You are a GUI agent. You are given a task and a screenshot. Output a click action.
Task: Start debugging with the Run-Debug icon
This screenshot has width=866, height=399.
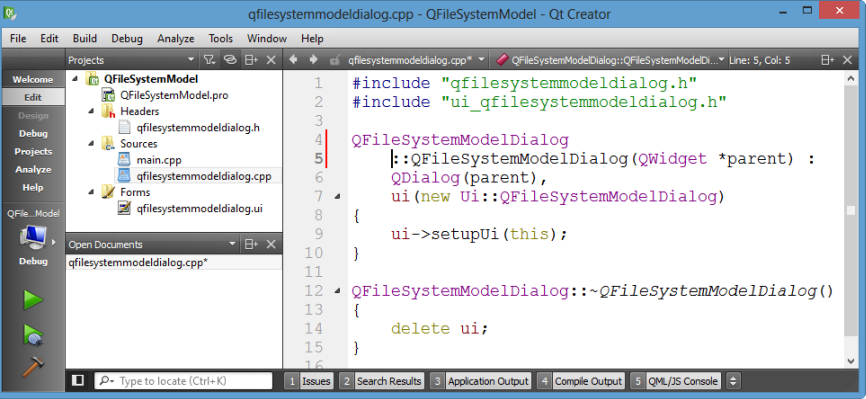point(33,335)
